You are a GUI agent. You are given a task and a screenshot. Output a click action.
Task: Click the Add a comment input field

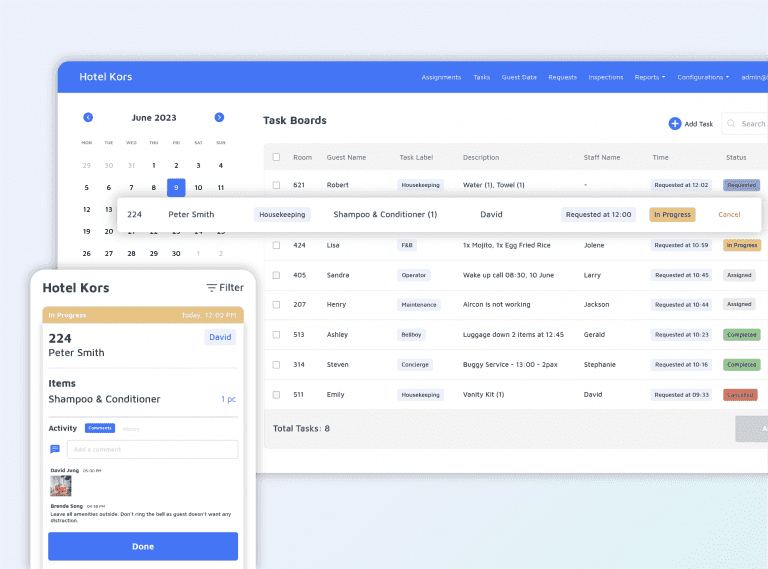152,449
